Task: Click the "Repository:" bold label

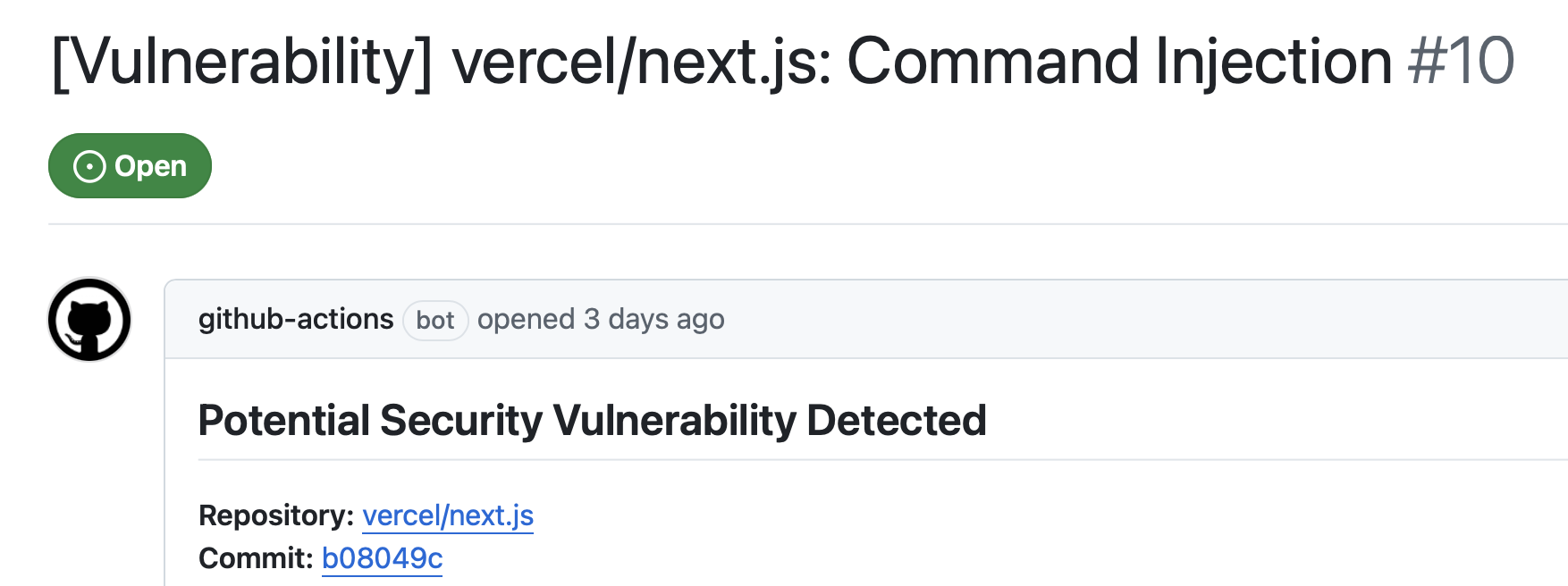Action: click(x=276, y=515)
